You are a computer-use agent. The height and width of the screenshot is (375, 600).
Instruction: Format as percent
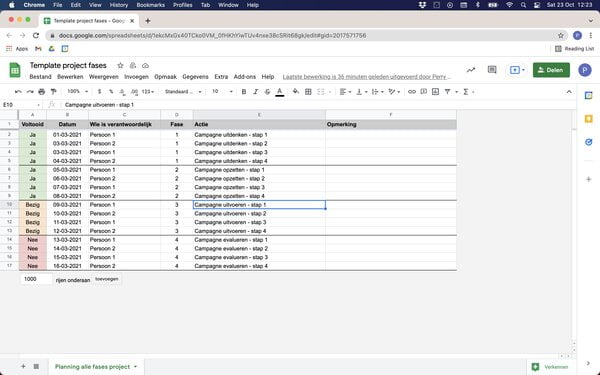111,92
